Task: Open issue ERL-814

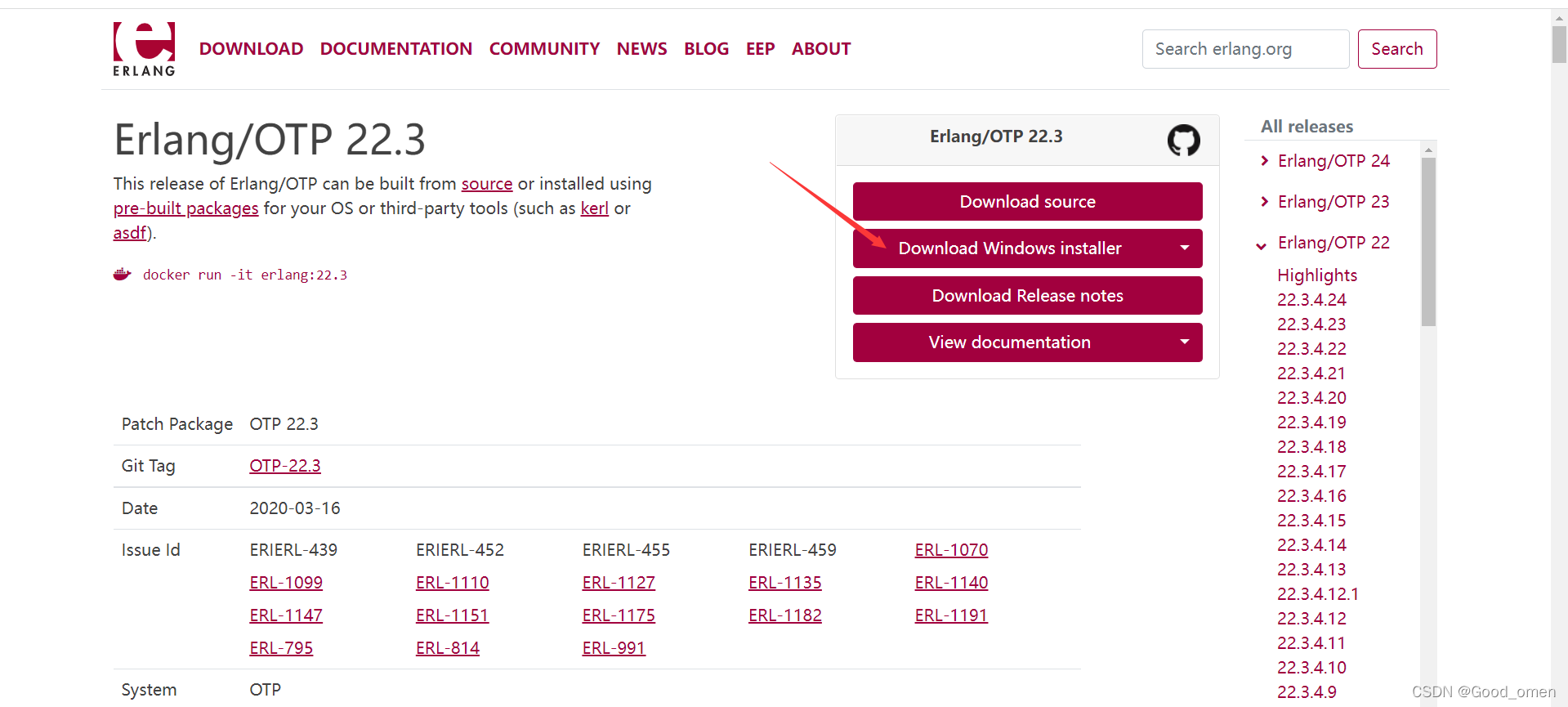Action: 447,648
